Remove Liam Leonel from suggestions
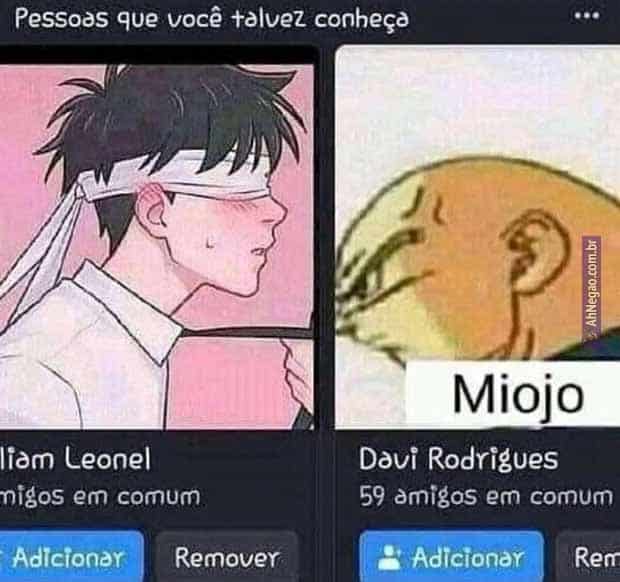Viewport: 620px width, 582px height. point(227,556)
